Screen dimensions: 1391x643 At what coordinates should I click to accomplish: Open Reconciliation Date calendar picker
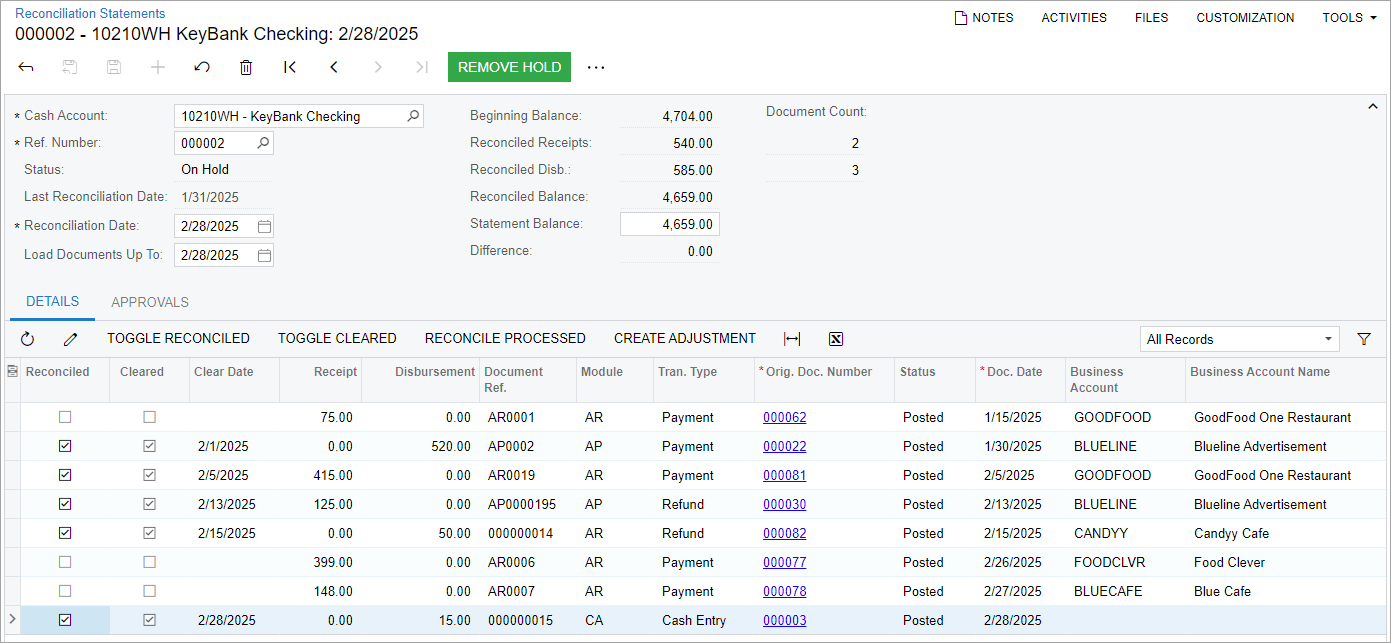pos(264,226)
